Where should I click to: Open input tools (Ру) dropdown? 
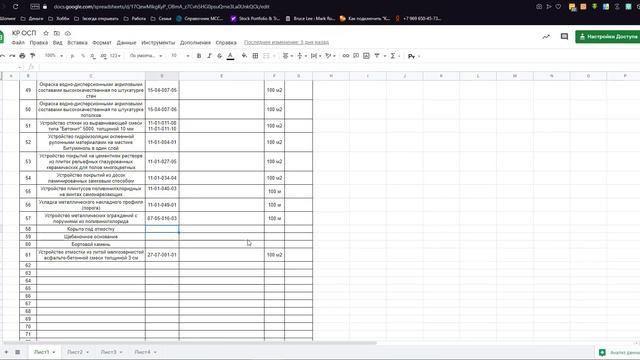tap(413, 56)
